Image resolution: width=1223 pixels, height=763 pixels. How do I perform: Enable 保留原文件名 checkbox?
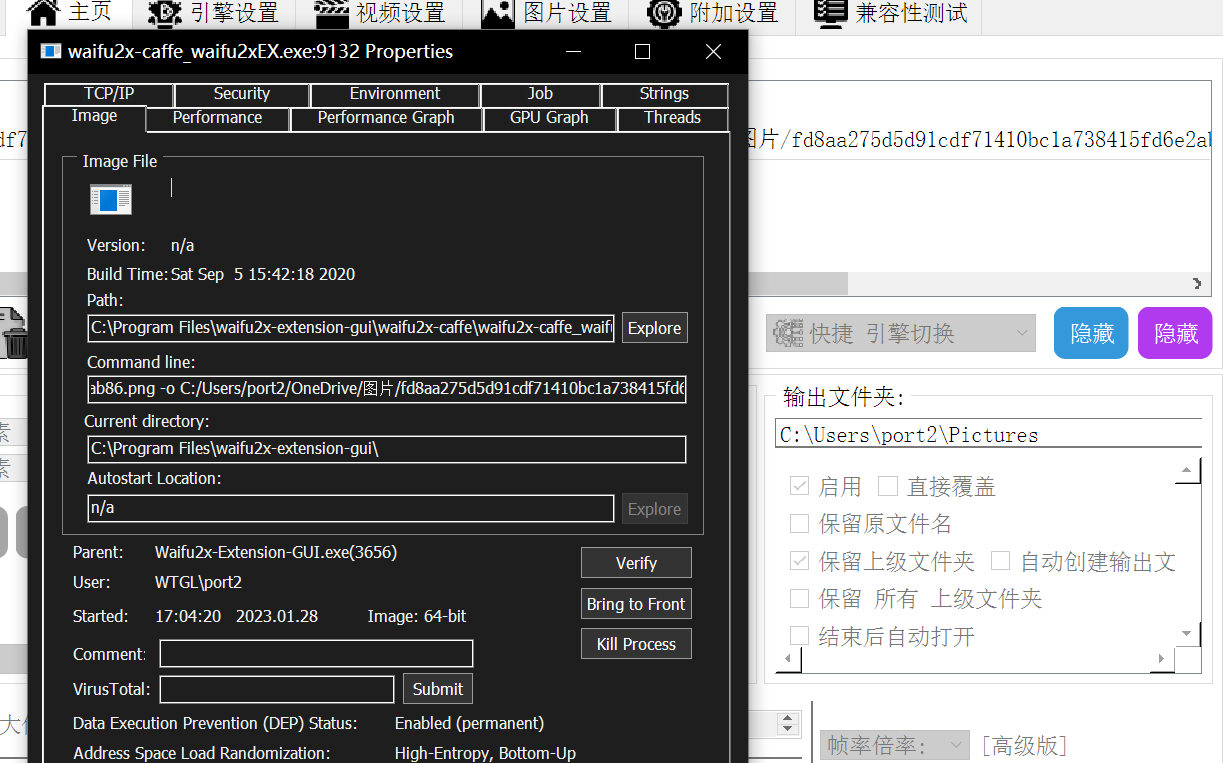point(799,524)
